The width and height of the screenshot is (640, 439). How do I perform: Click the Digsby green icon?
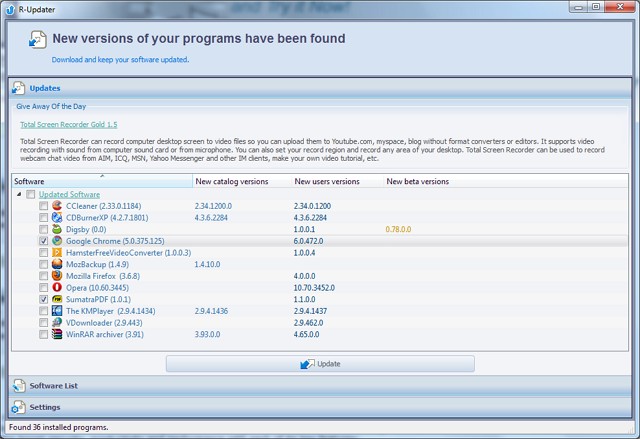(x=57, y=229)
